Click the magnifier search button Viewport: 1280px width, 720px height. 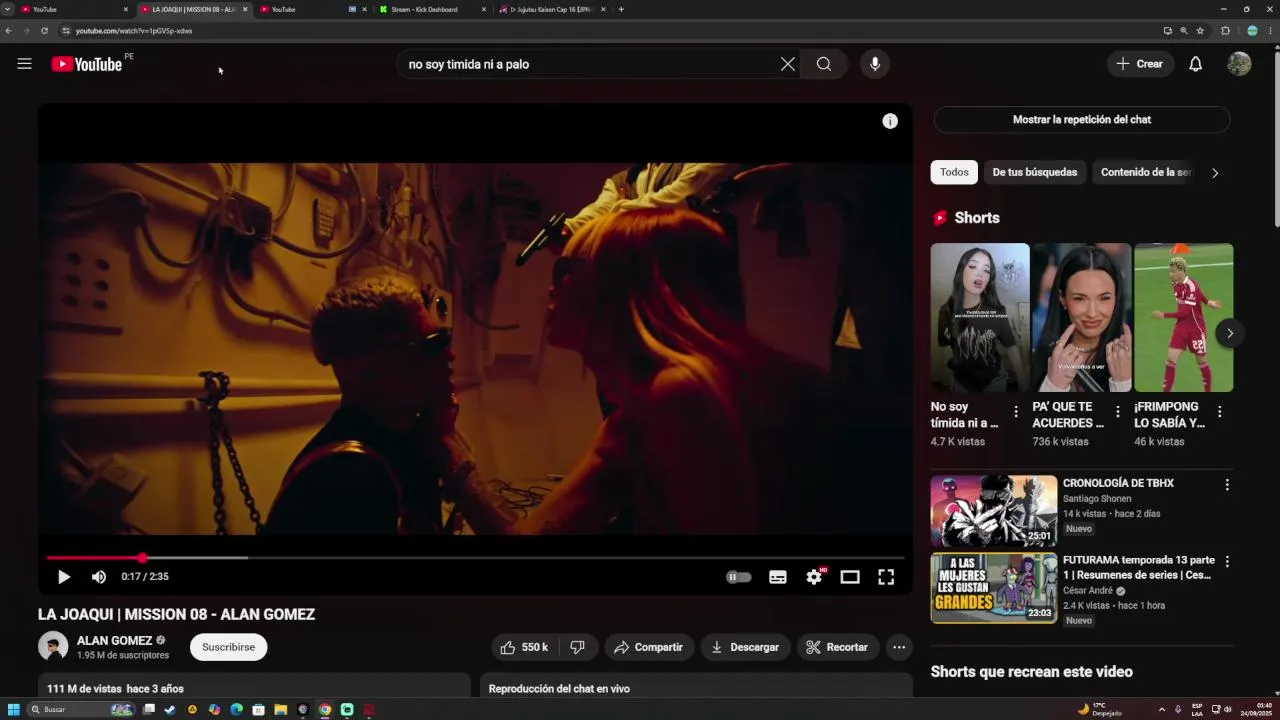(824, 64)
